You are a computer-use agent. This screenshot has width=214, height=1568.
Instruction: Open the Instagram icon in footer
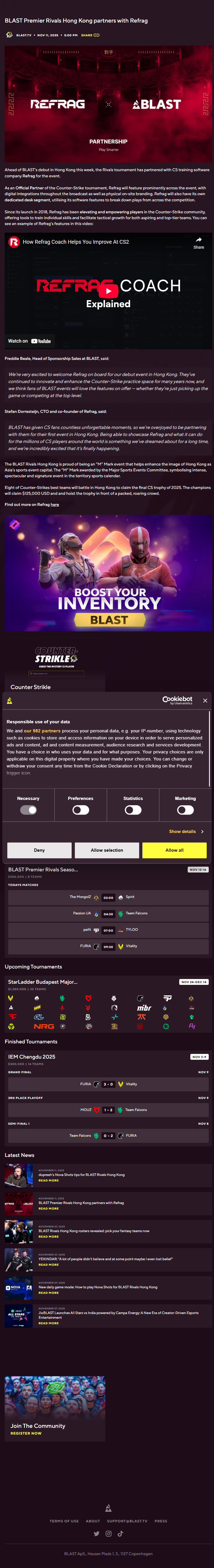click(x=108, y=1533)
